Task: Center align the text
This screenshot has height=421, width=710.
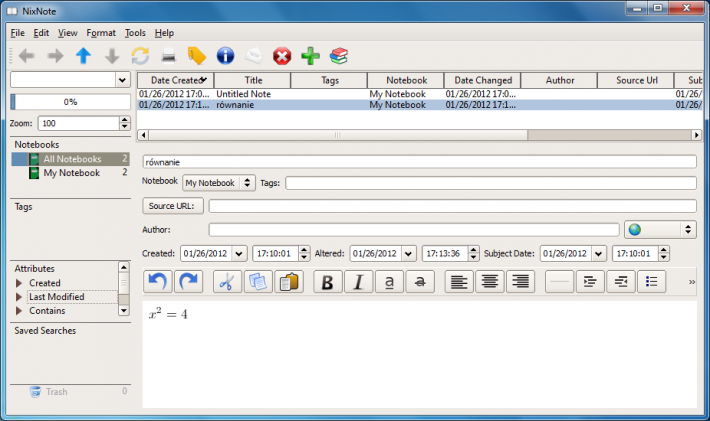Action: pos(489,282)
